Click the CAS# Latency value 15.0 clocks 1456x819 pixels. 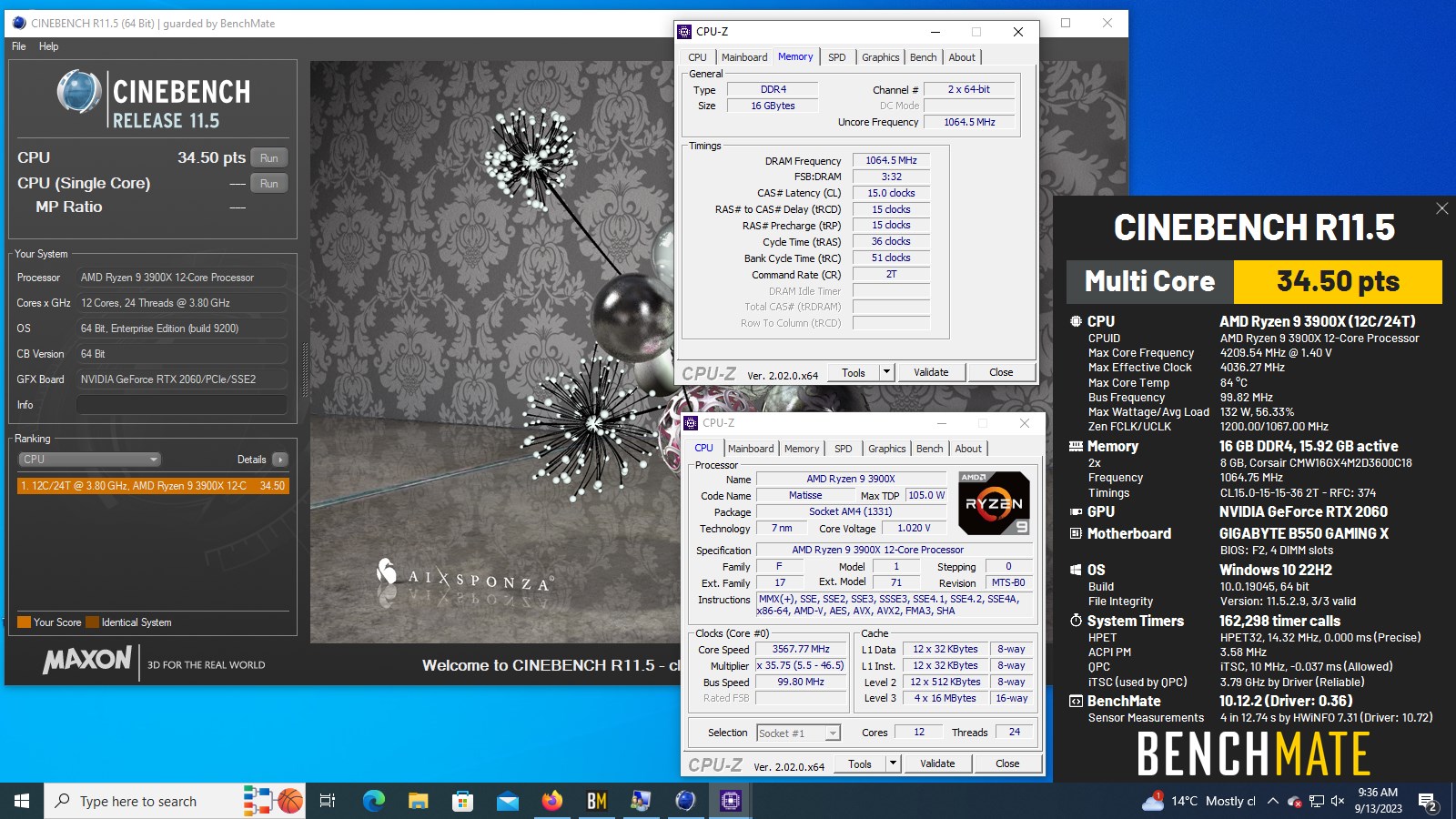click(891, 193)
